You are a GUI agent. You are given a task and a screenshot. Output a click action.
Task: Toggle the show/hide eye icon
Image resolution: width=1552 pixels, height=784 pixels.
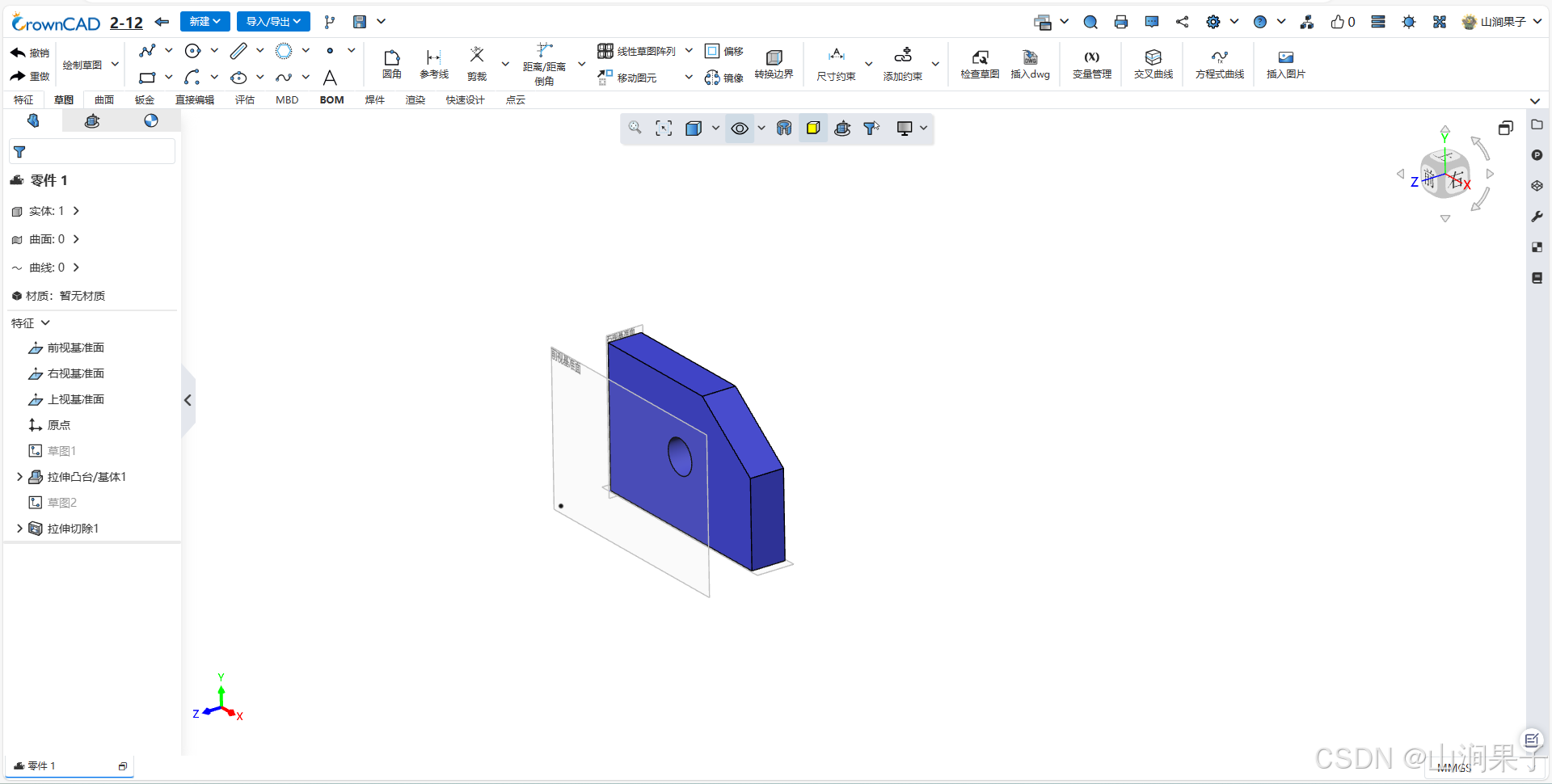click(740, 128)
